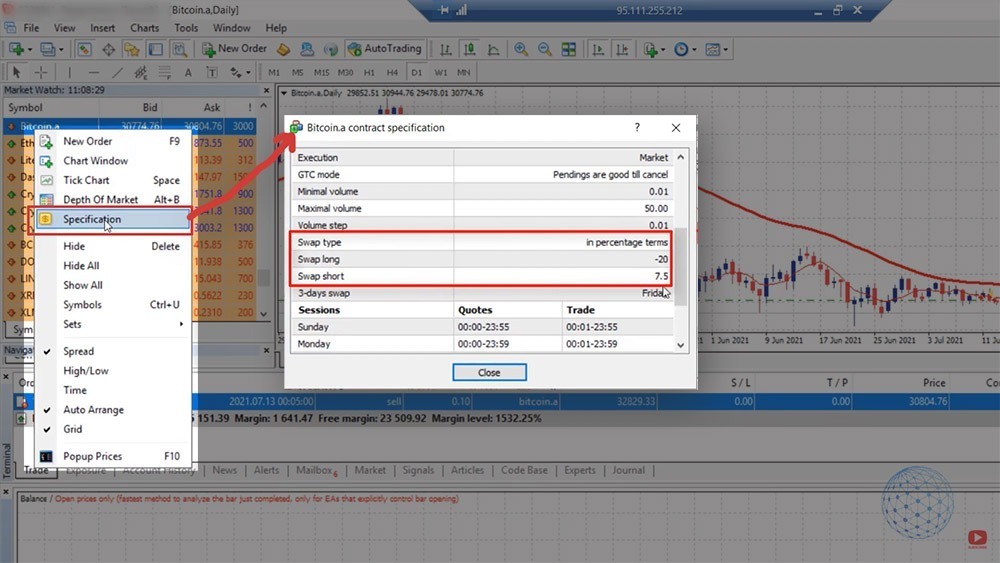The image size is (1000, 563).
Task: Click the Zoom In magnifier icon
Action: (x=521, y=49)
